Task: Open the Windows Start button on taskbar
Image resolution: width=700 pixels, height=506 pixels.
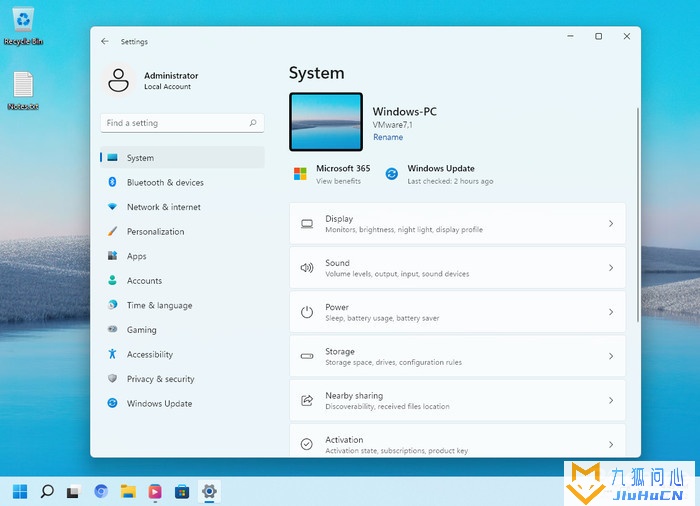Action: point(20,491)
